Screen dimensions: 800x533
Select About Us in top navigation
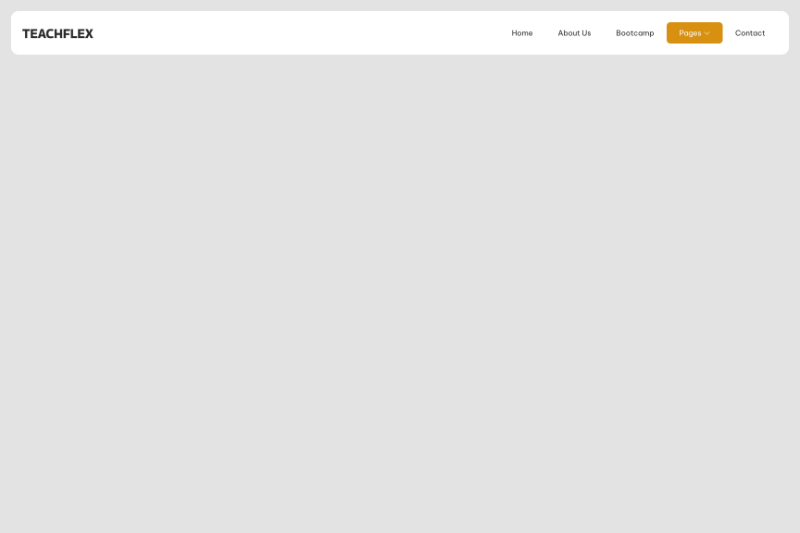click(x=574, y=33)
